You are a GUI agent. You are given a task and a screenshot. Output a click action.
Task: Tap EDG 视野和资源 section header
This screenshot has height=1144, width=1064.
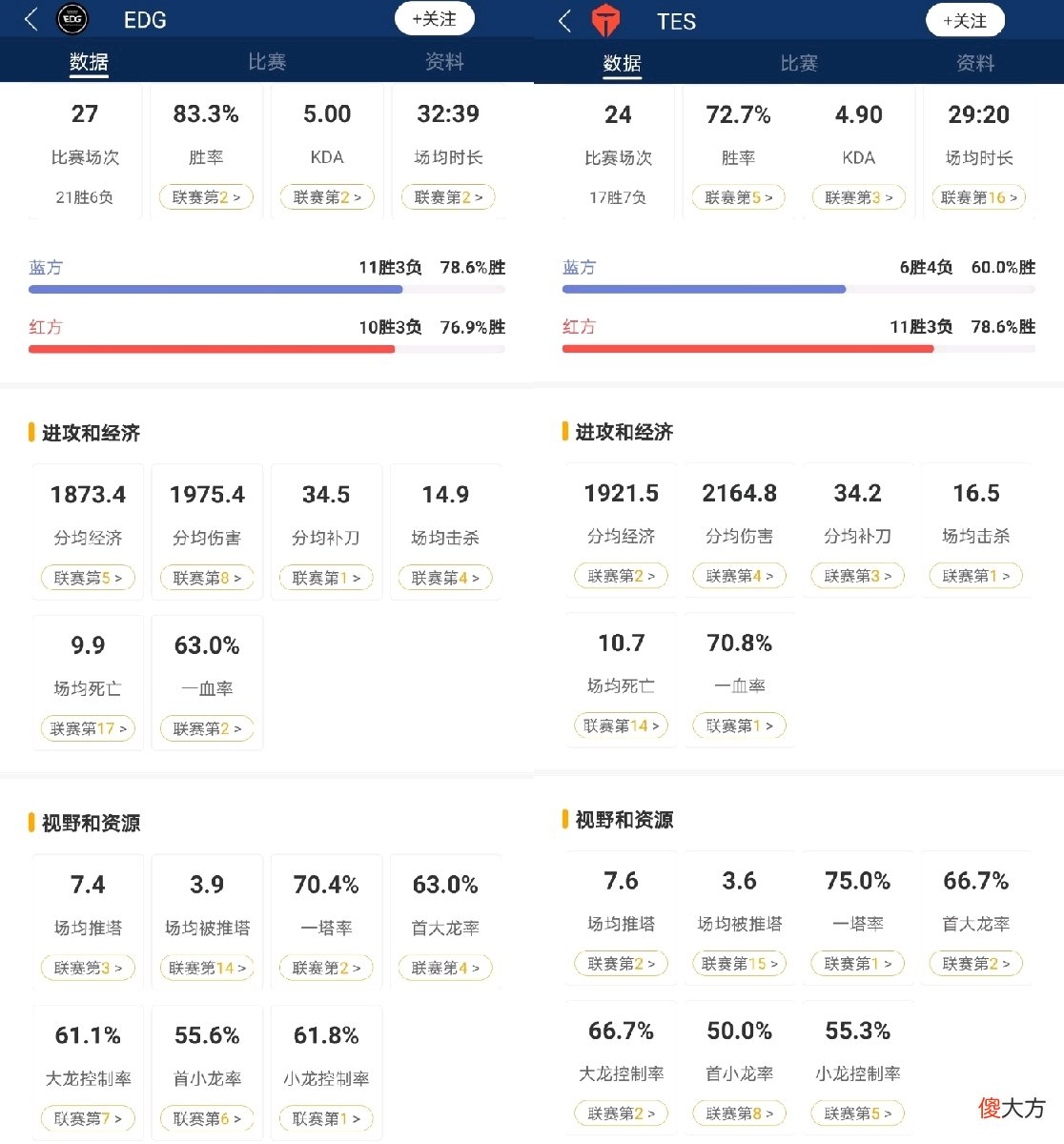click(92, 823)
